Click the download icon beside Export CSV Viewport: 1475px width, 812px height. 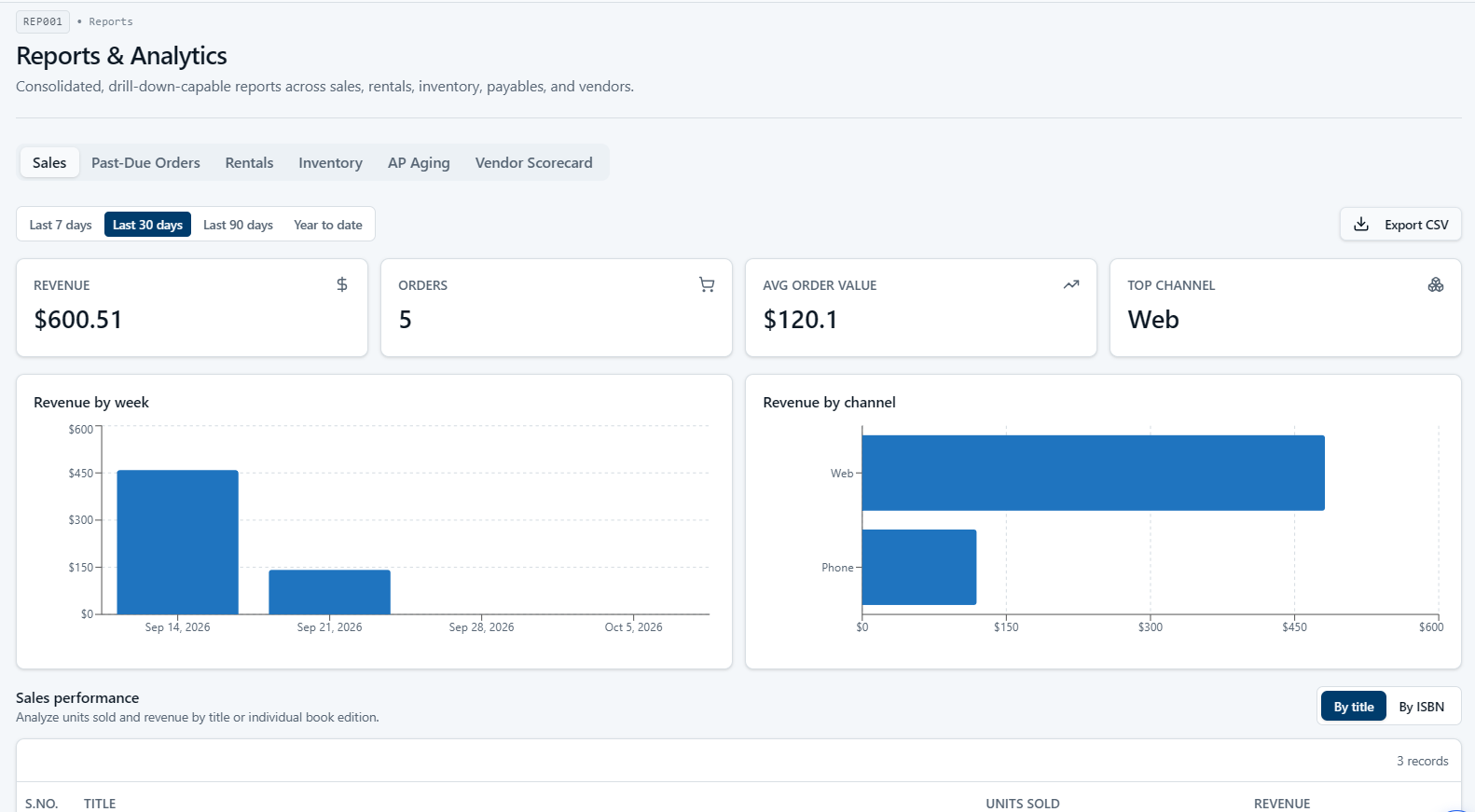(1361, 224)
